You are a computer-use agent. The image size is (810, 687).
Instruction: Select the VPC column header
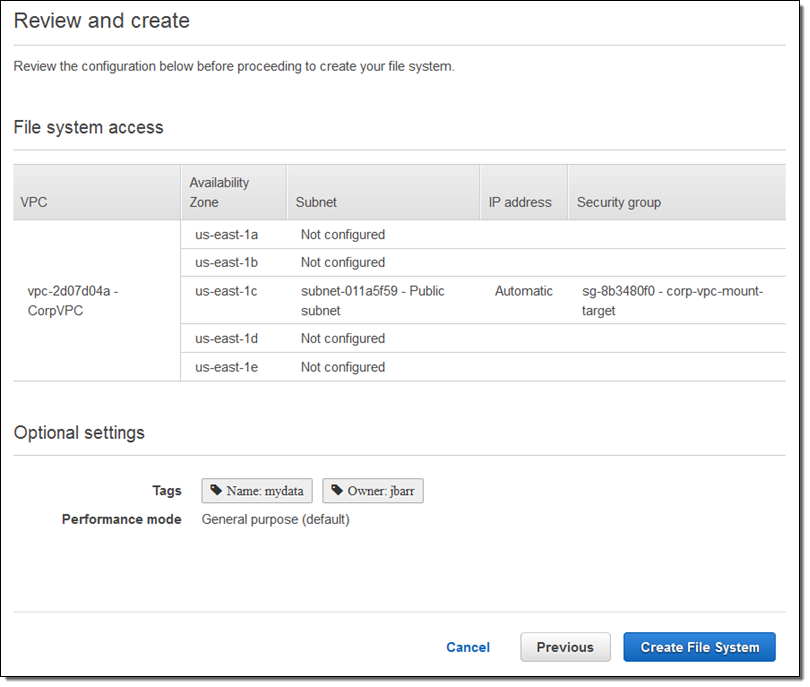pos(34,202)
